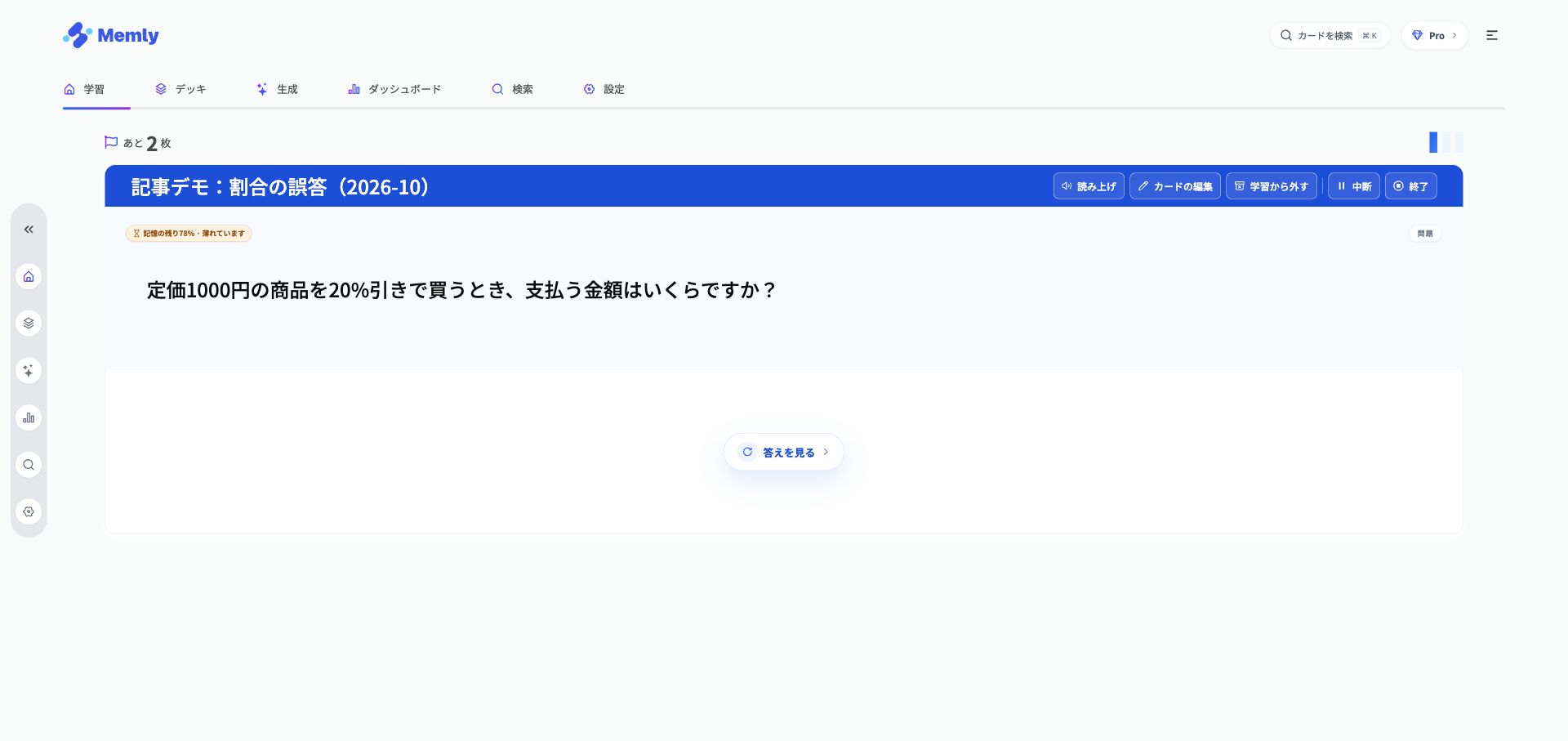The image size is (1568, 741).
Task: Click the chart icon on ダッシュボード tab
Action: coord(354,89)
